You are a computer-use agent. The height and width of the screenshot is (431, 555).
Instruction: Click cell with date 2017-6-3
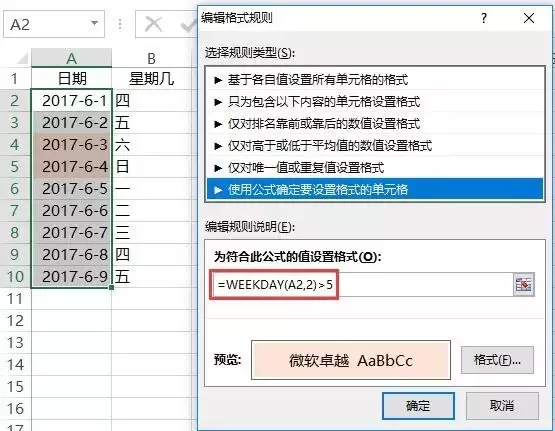(71, 144)
